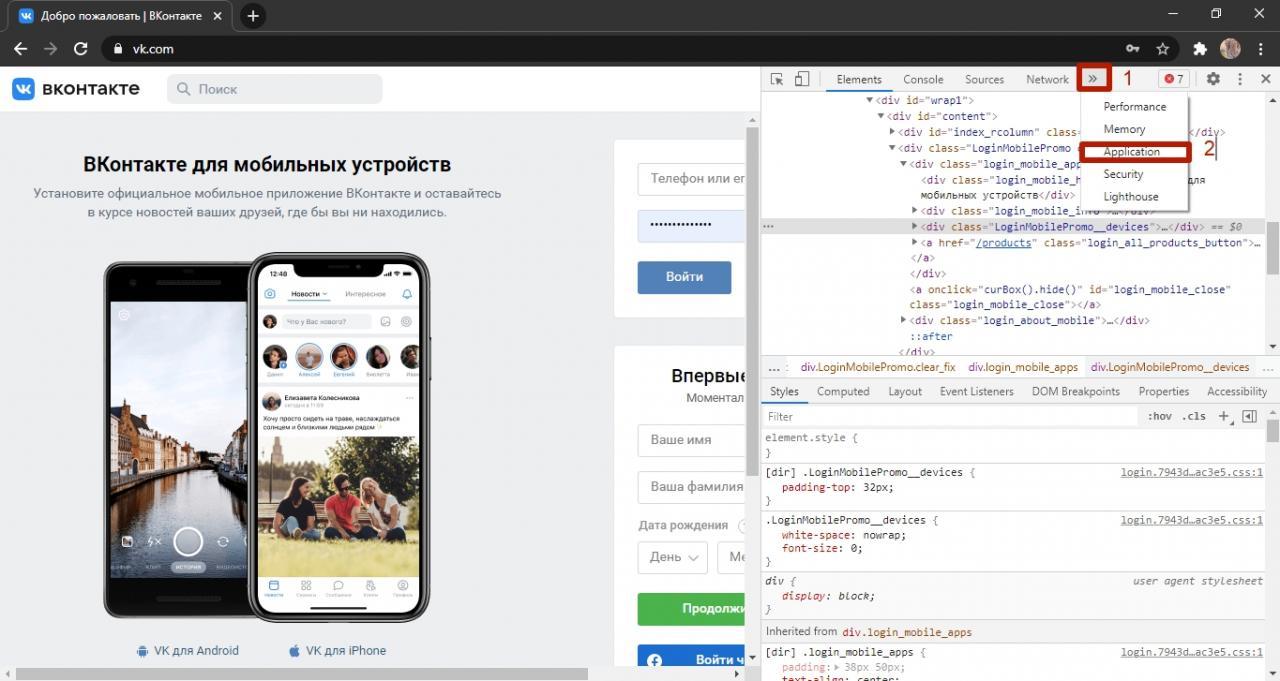Open a new browser tab
Screen dimensions: 1280x681
[253, 16]
